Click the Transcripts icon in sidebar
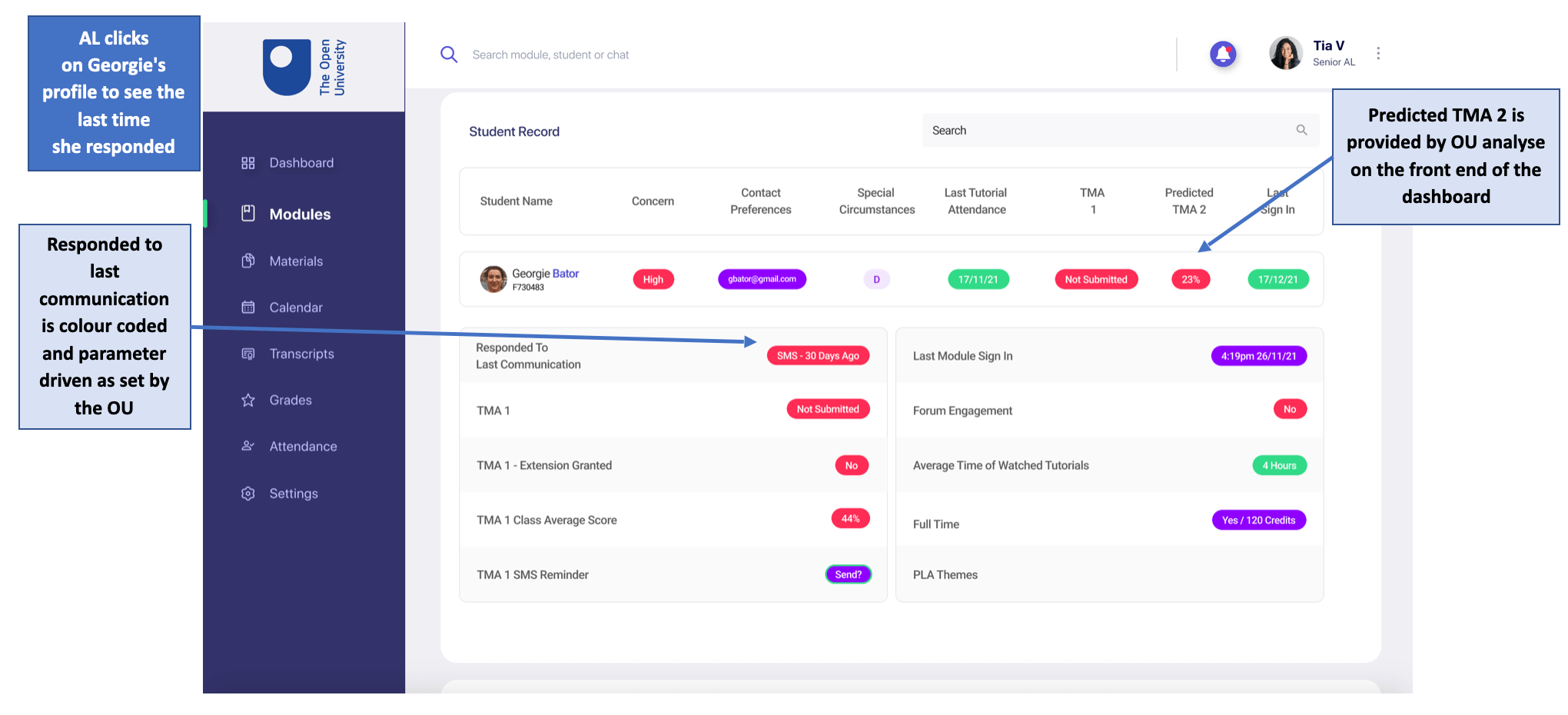Image resolution: width=1568 pixels, height=715 pixels. [x=247, y=354]
